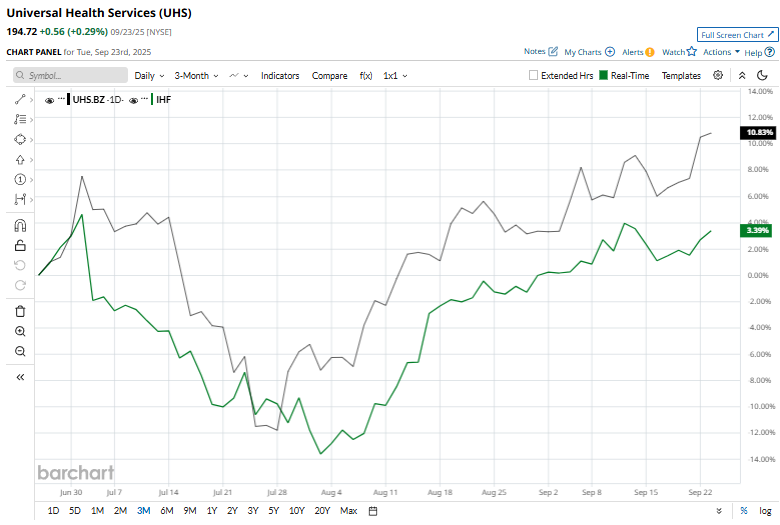This screenshot has height=525, width=780.
Task: Click the 10.83% price label
Action: [x=760, y=132]
